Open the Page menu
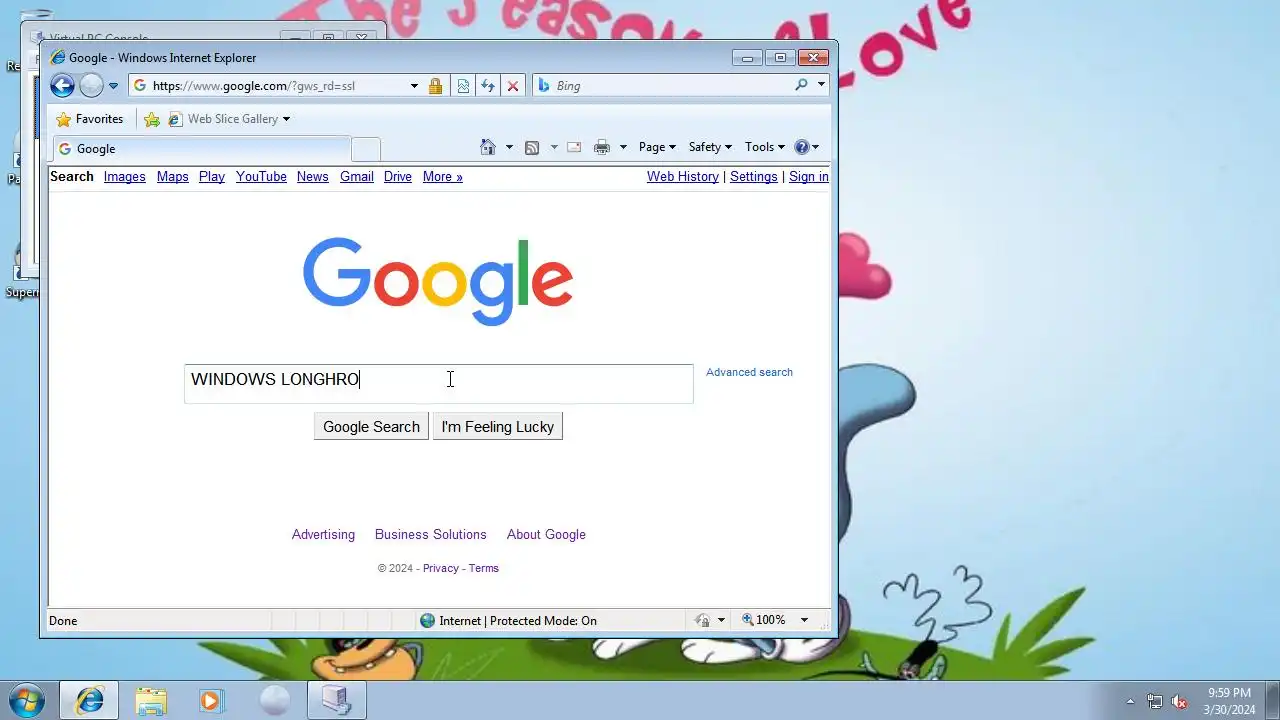Screen dimensions: 1280x720 tap(657, 147)
